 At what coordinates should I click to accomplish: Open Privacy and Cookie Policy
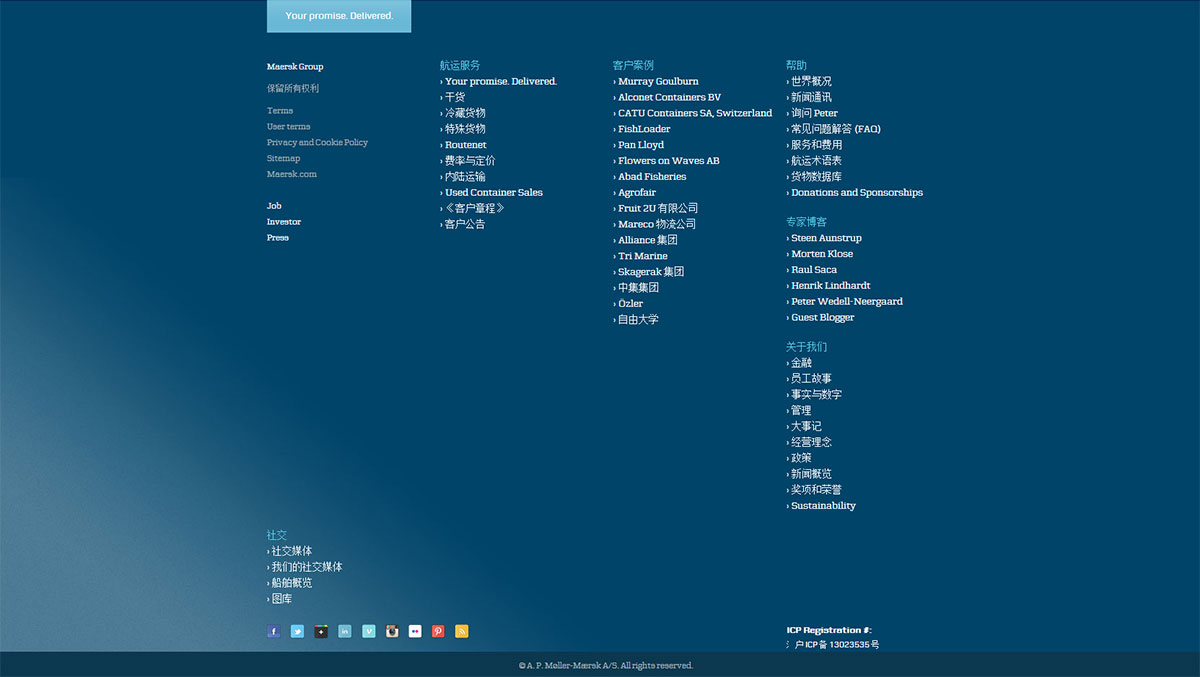coord(317,143)
